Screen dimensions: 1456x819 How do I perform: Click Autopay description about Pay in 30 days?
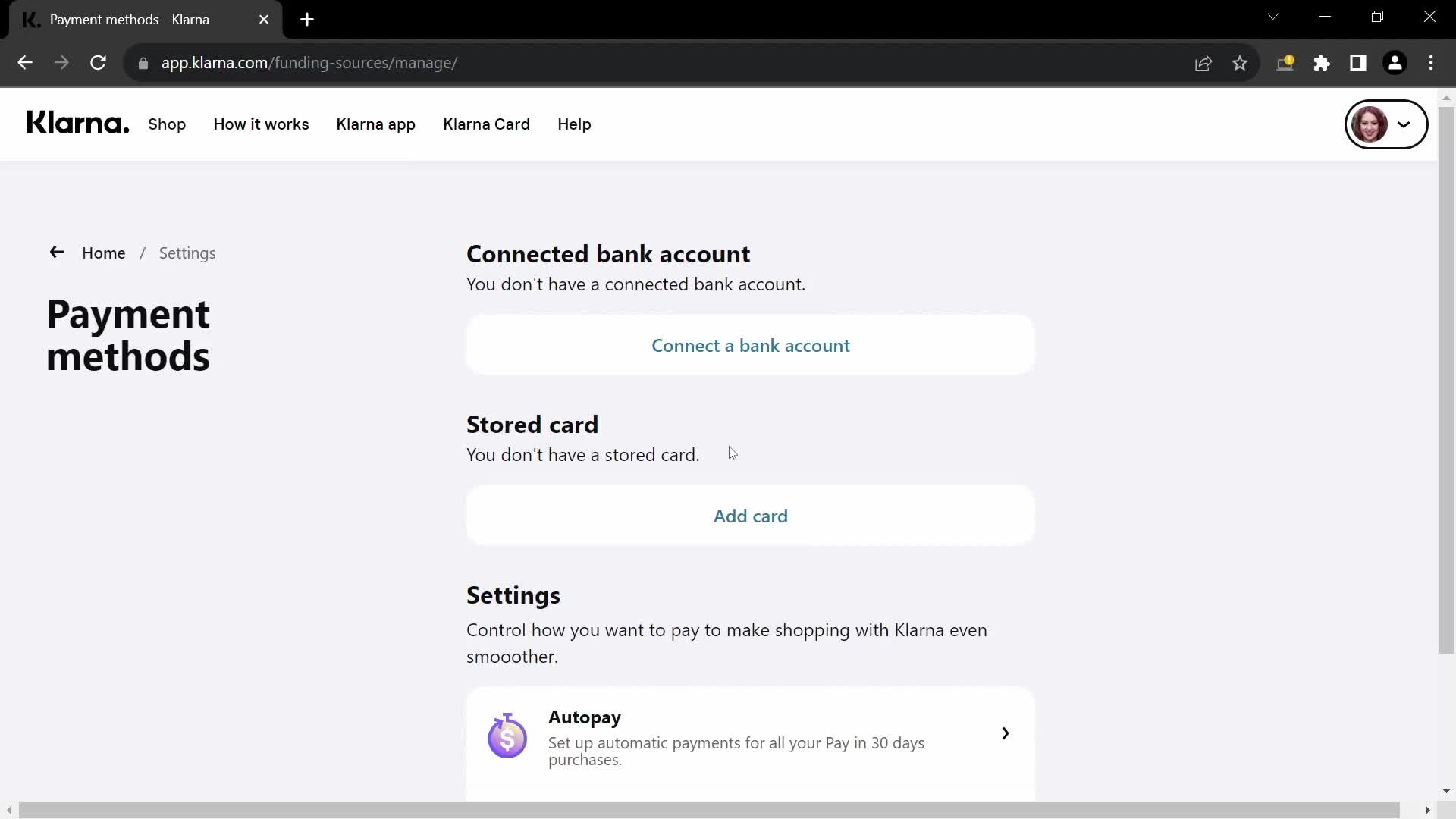pyautogui.click(x=736, y=751)
